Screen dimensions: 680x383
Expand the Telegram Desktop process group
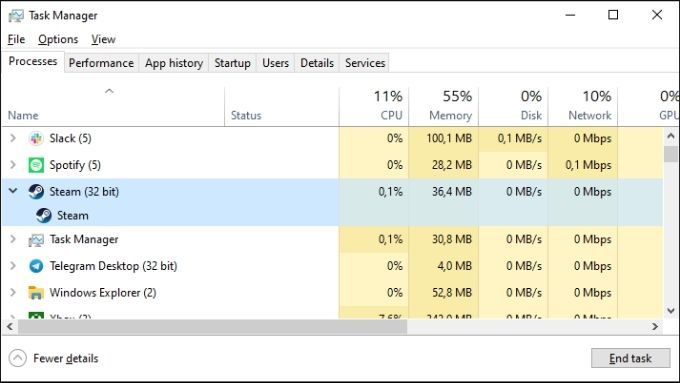pos(13,266)
